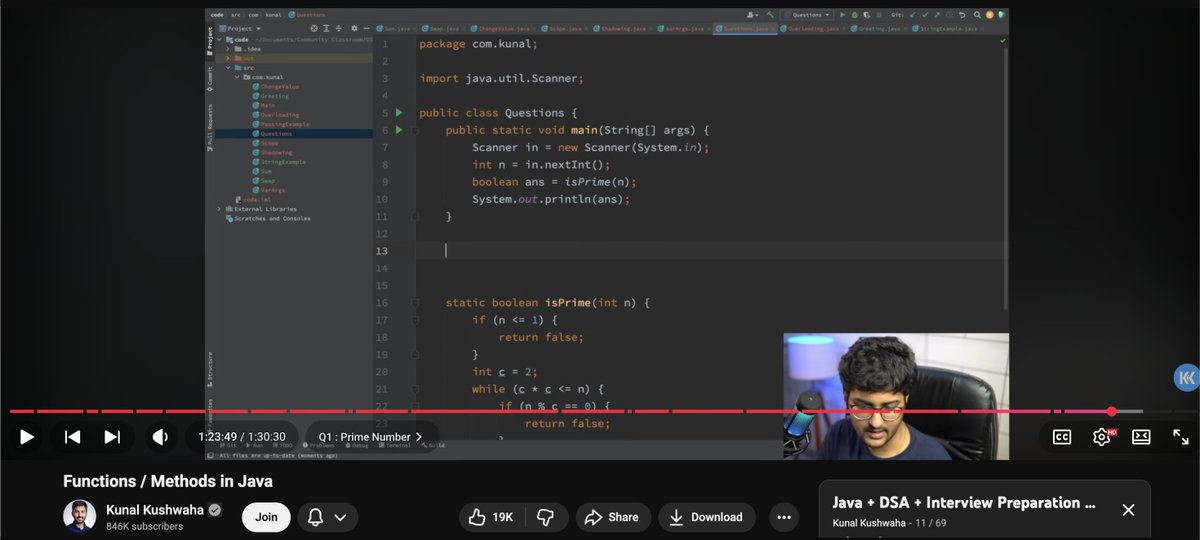Expand the notification preferences chevron

[341, 517]
